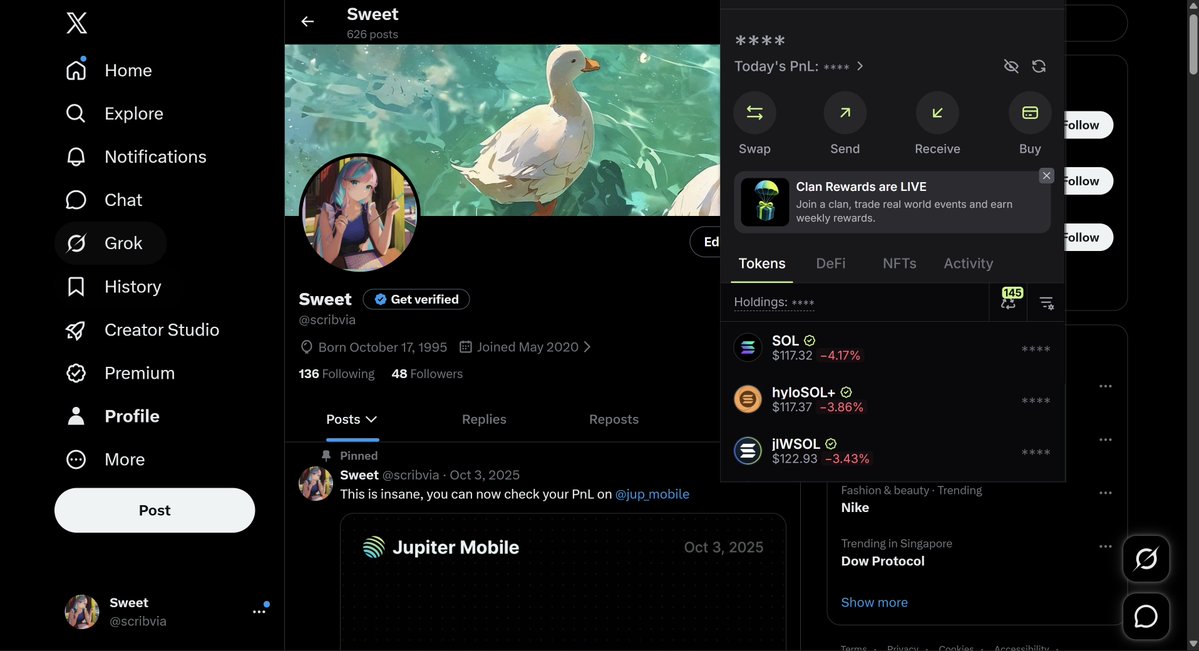The image size is (1199, 651).
Task: Open Premium in sidebar
Action: [x=120, y=373]
